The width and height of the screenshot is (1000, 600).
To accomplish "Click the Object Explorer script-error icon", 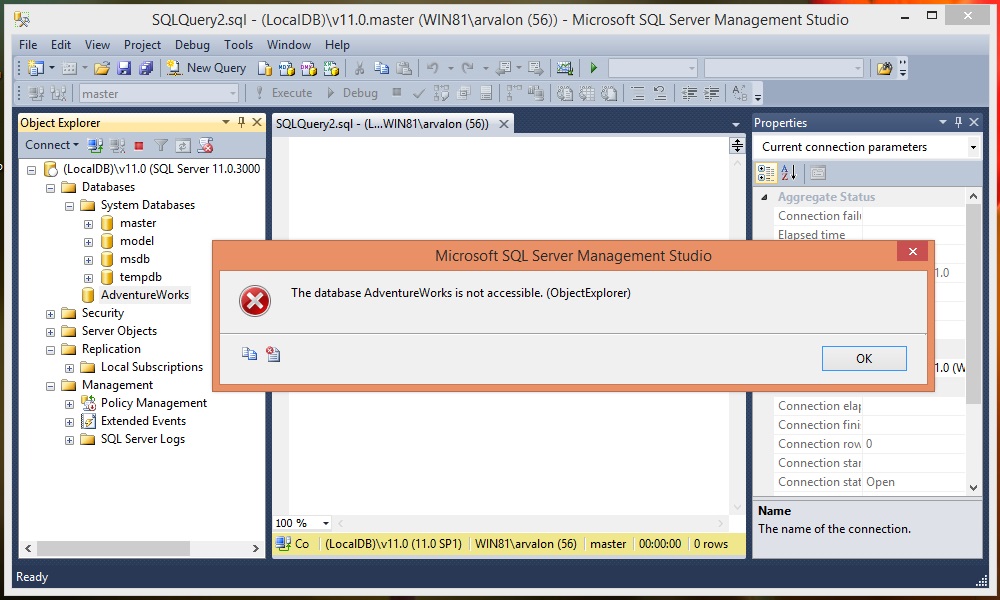I will tap(205, 145).
